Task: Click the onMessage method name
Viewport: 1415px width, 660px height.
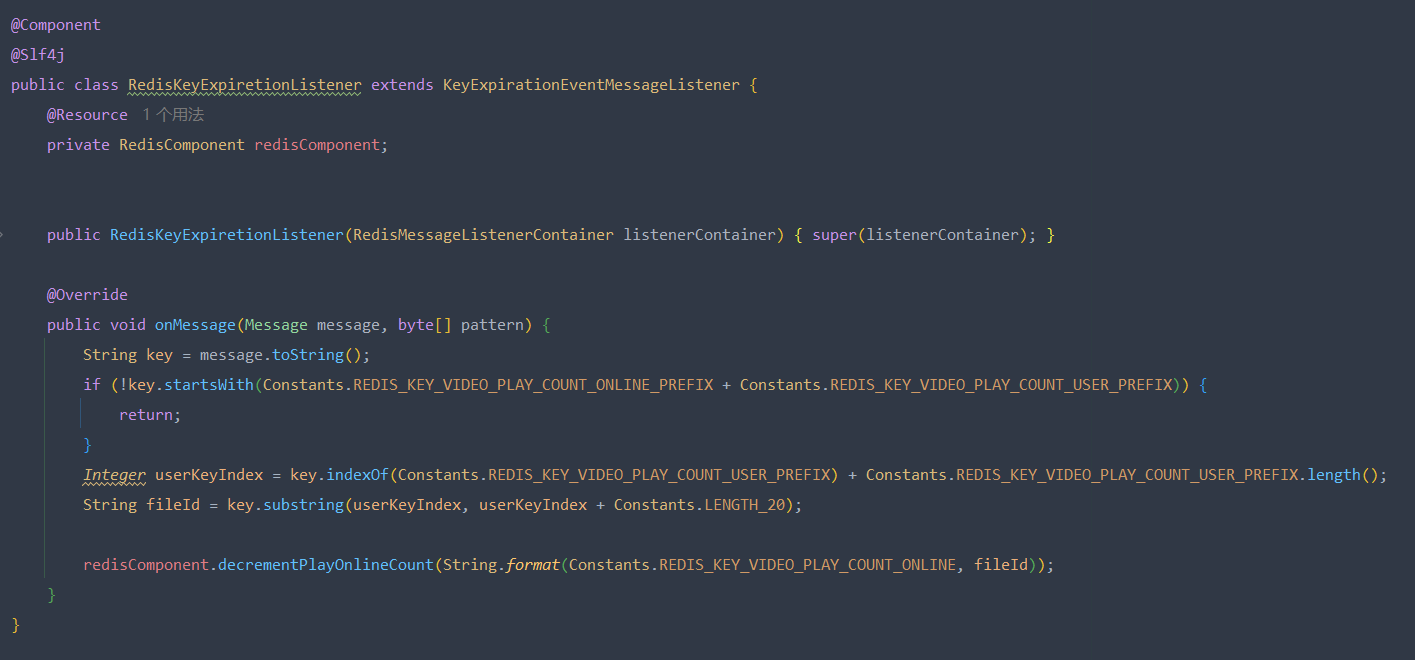Action: (195, 325)
